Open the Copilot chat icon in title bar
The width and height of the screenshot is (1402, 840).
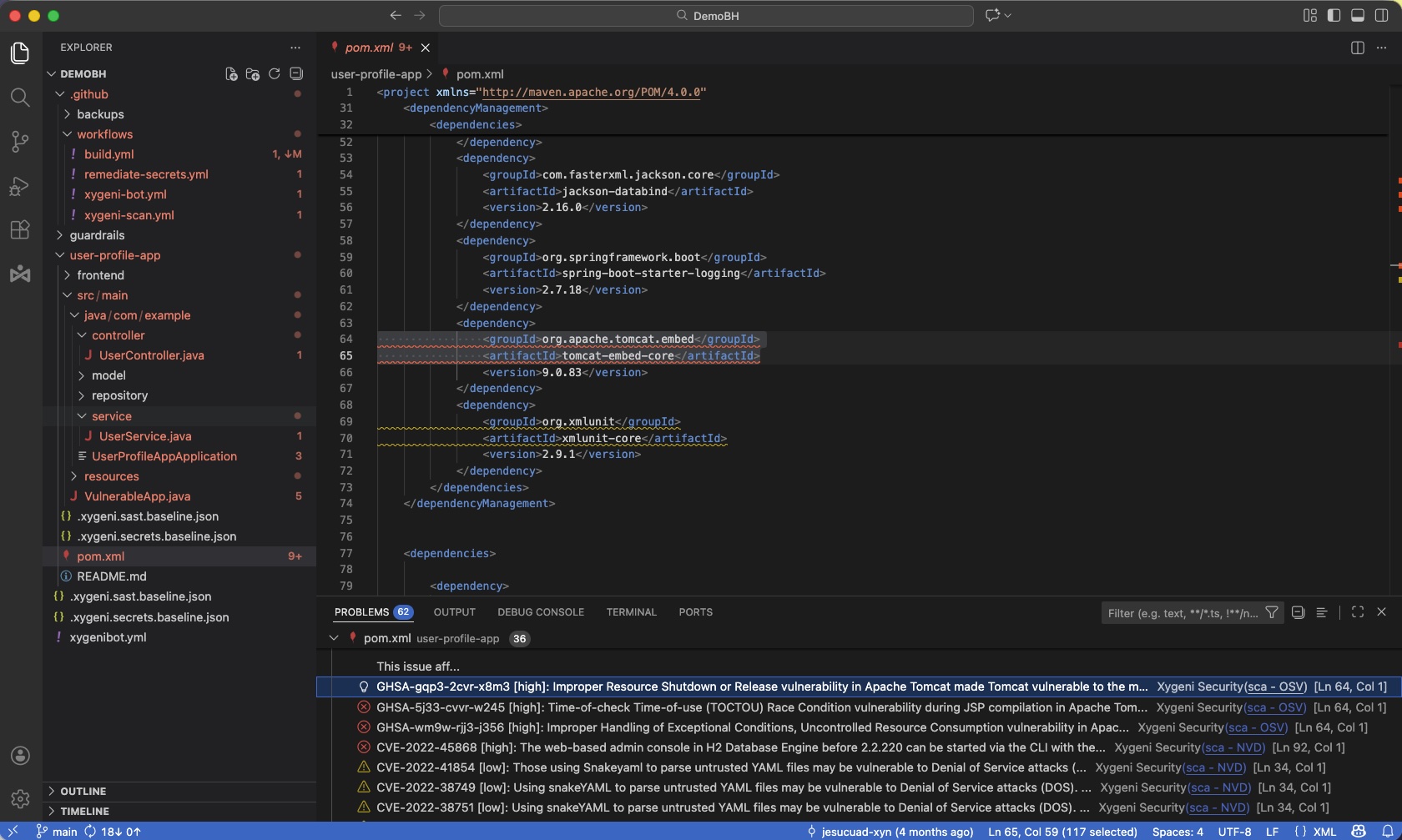tap(993, 15)
